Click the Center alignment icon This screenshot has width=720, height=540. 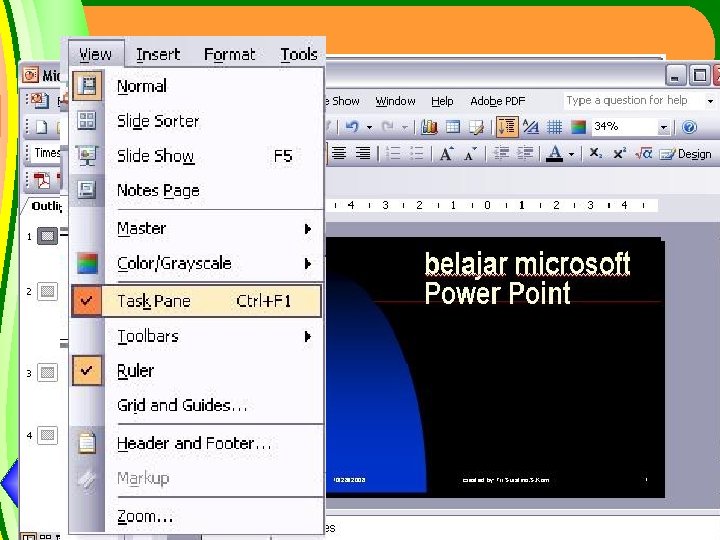339,153
